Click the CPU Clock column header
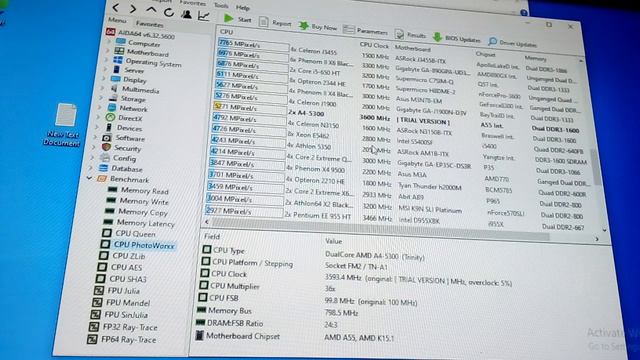The width and height of the screenshot is (640, 360). [x=374, y=46]
